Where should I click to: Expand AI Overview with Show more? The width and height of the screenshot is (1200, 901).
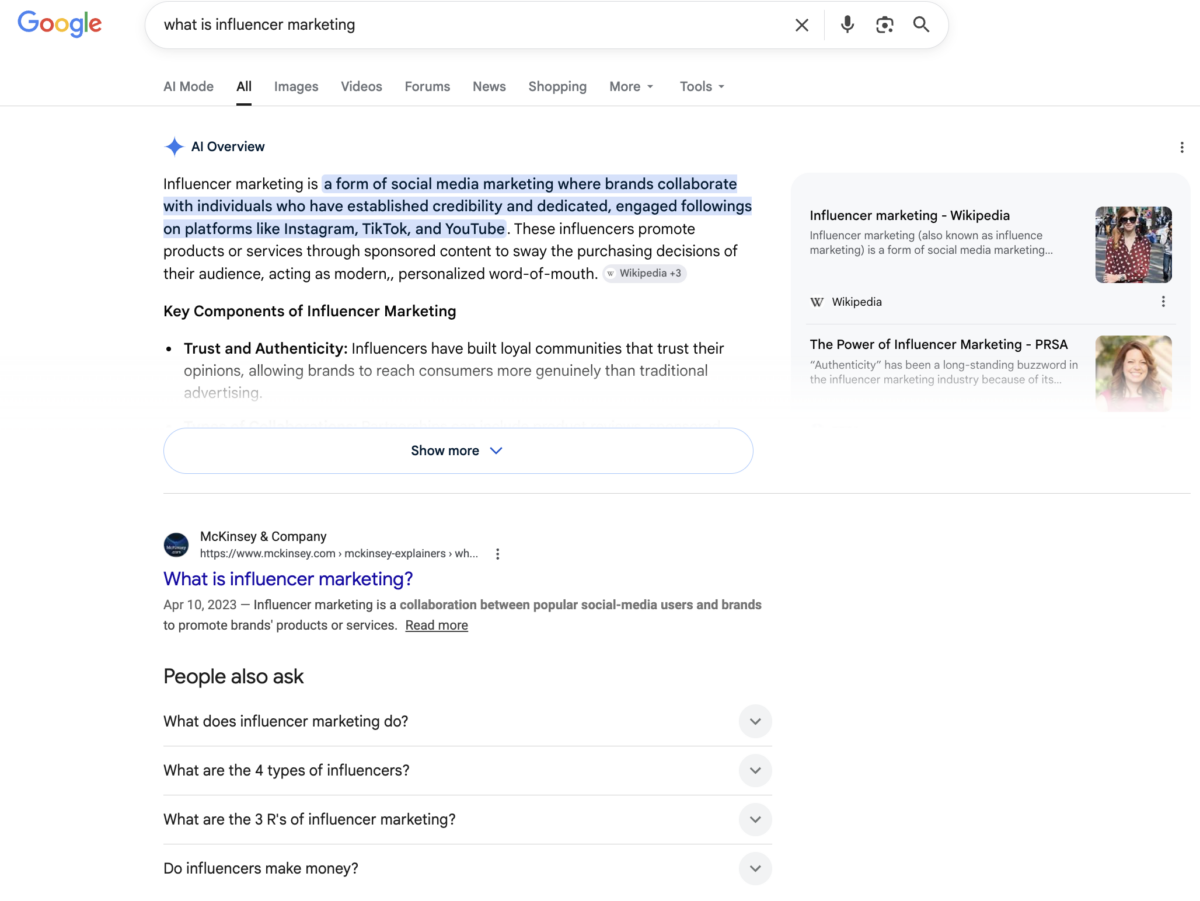click(458, 451)
